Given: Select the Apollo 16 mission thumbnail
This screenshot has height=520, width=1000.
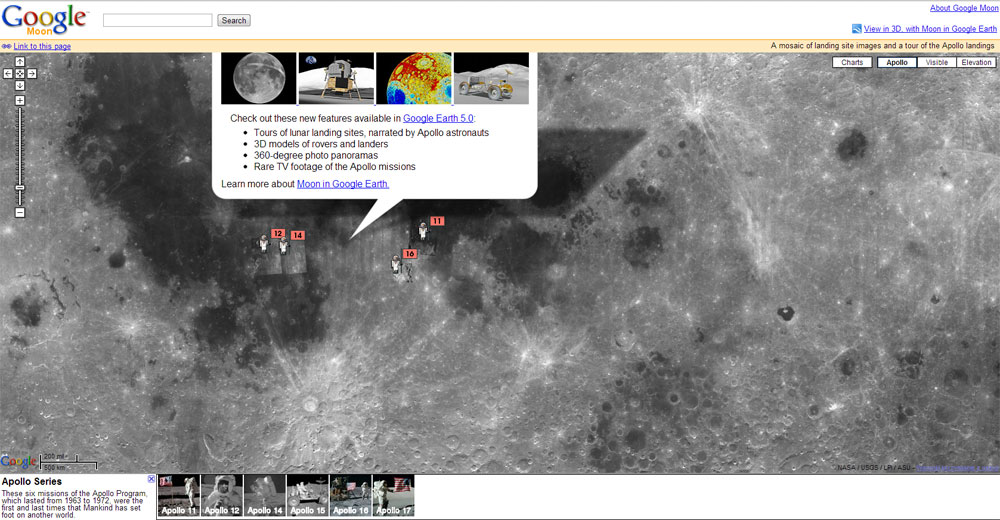Looking at the screenshot, I should pyautogui.click(x=350, y=495).
